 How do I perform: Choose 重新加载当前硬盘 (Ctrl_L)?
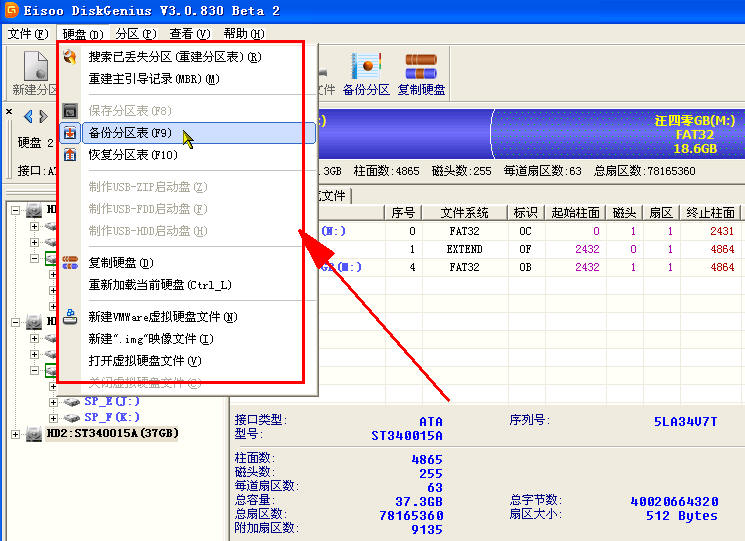pos(160,285)
